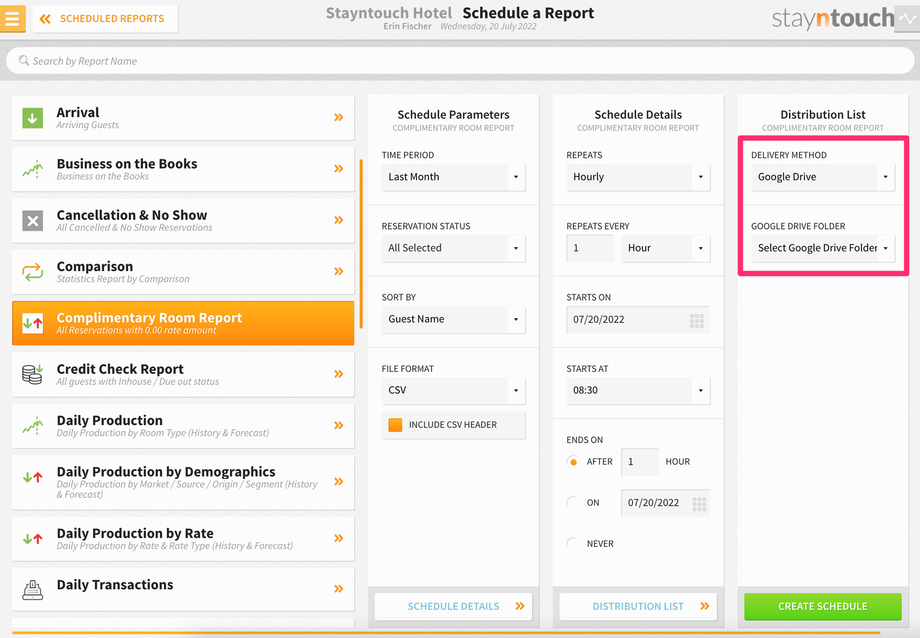Open the File Format CSV dropdown

454,390
